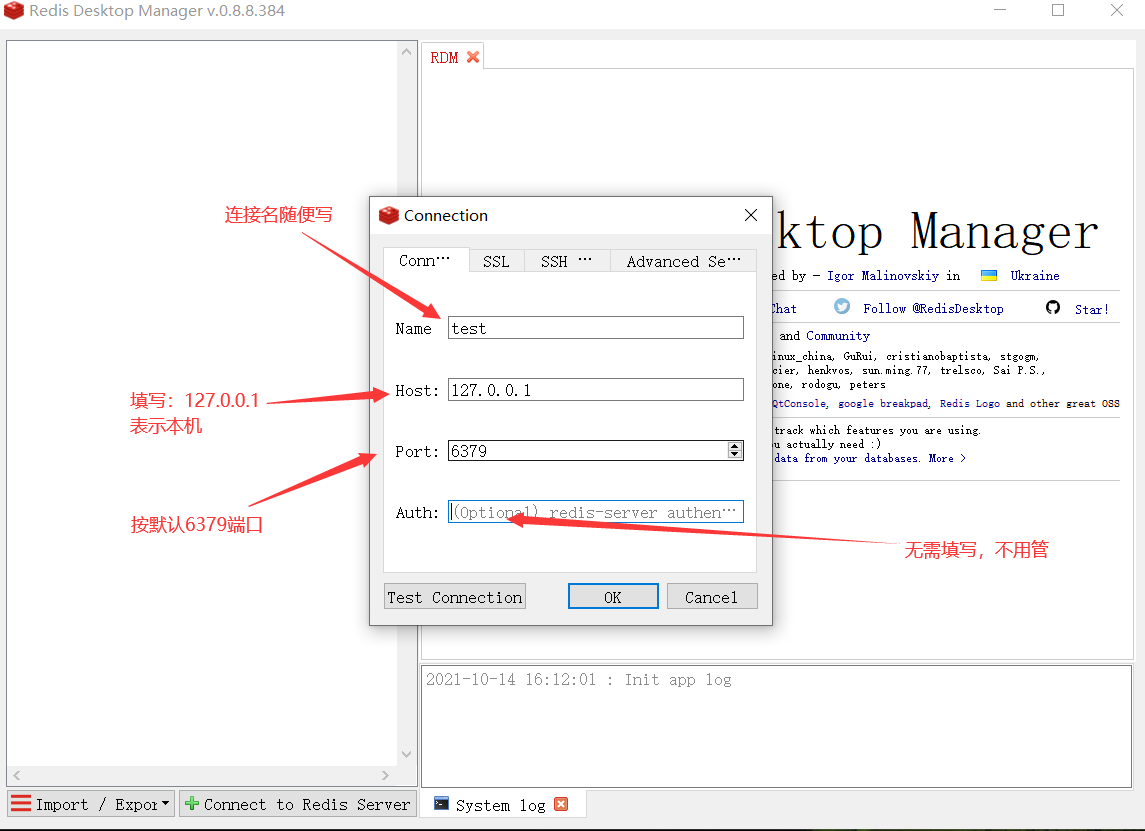
Task: Click the green plus connect icon
Action: pos(192,803)
